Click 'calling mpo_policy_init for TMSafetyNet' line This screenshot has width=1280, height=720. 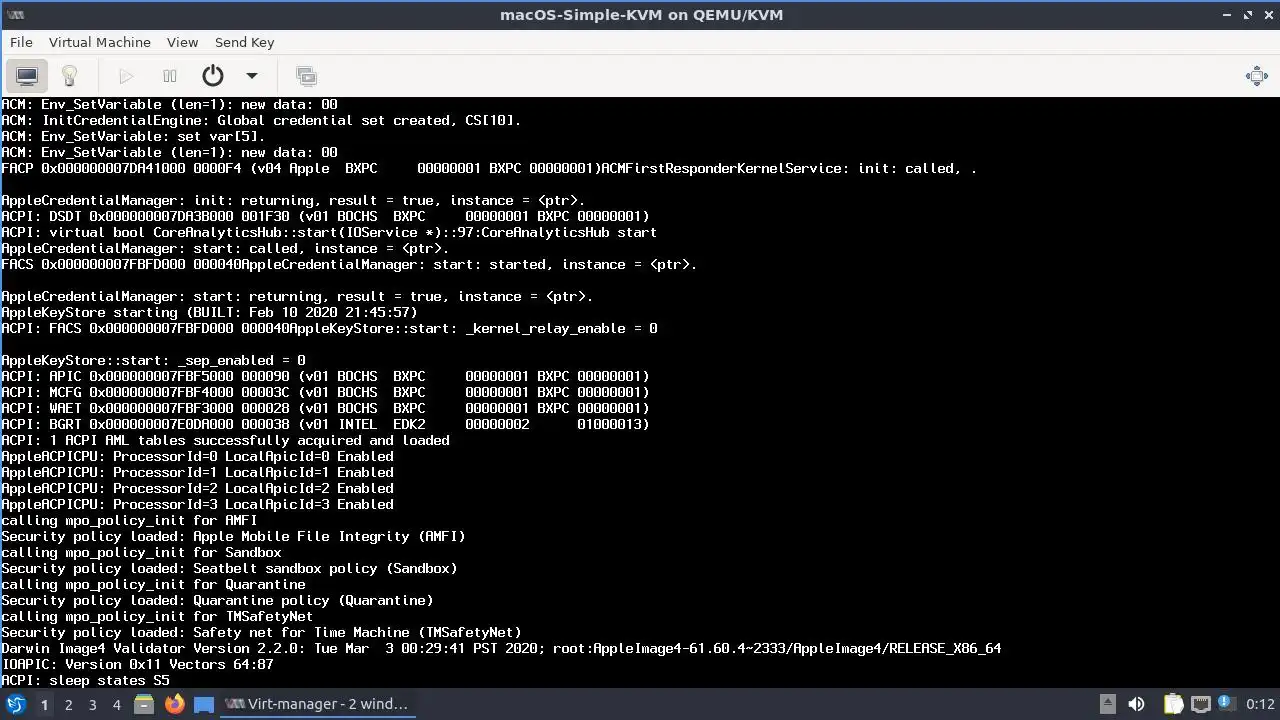pyautogui.click(x=157, y=617)
